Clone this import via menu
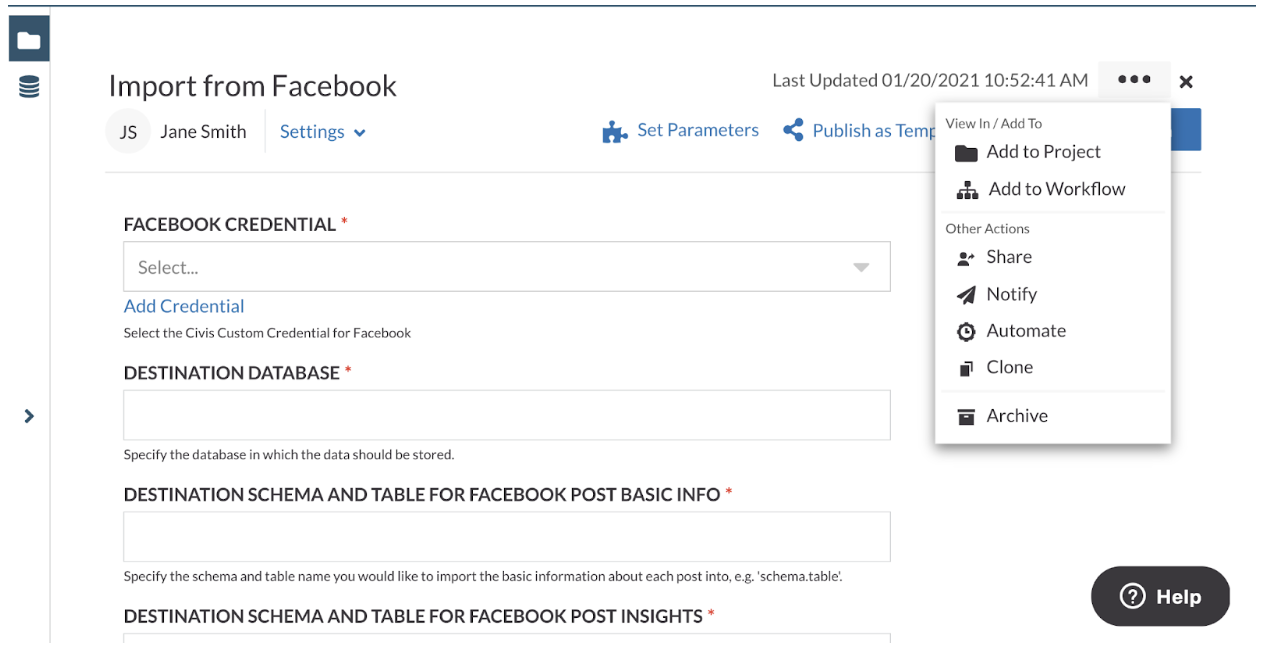The width and height of the screenshot is (1266, 660). tap(1008, 367)
